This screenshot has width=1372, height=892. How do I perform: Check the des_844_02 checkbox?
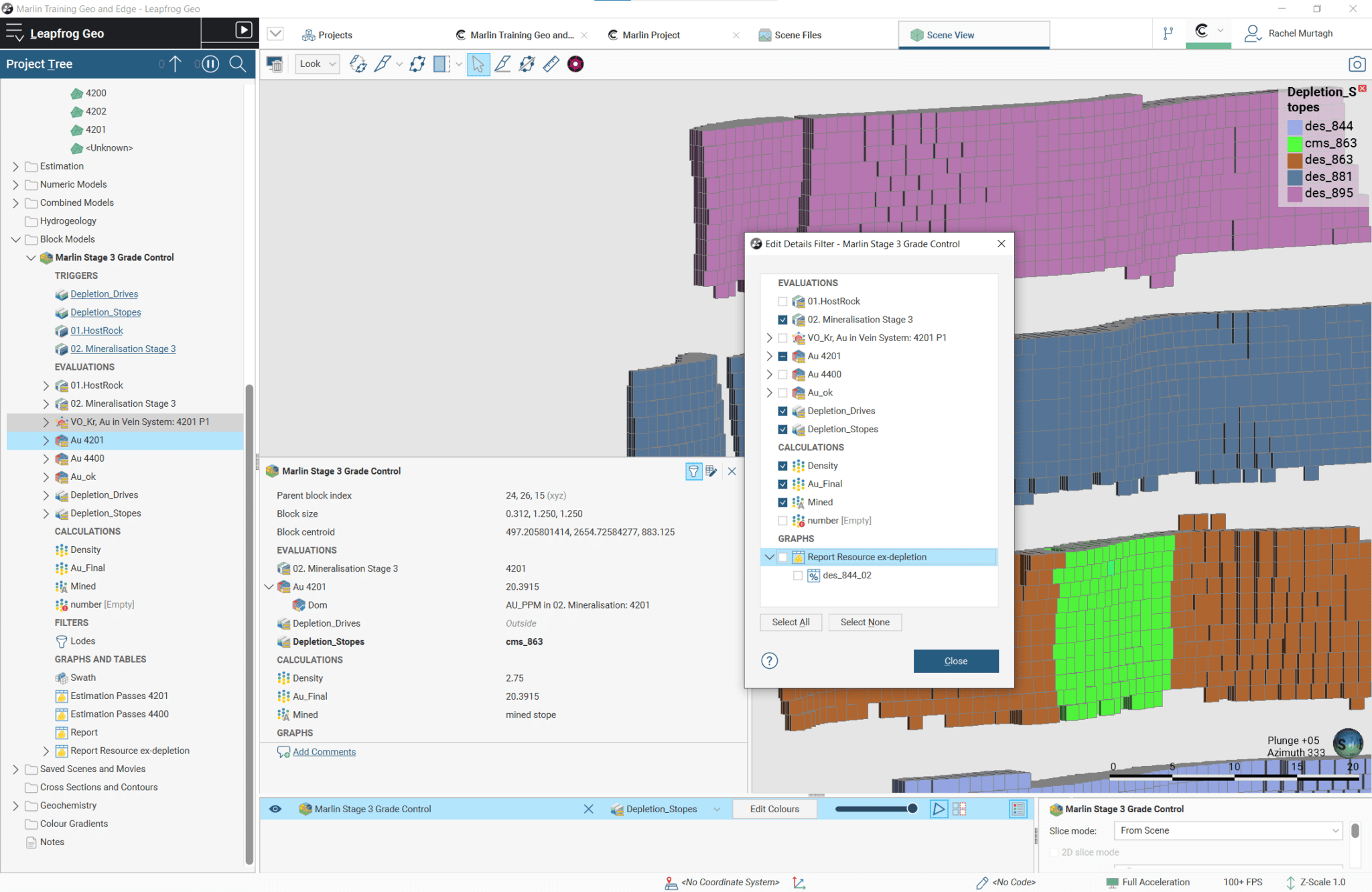(x=797, y=576)
